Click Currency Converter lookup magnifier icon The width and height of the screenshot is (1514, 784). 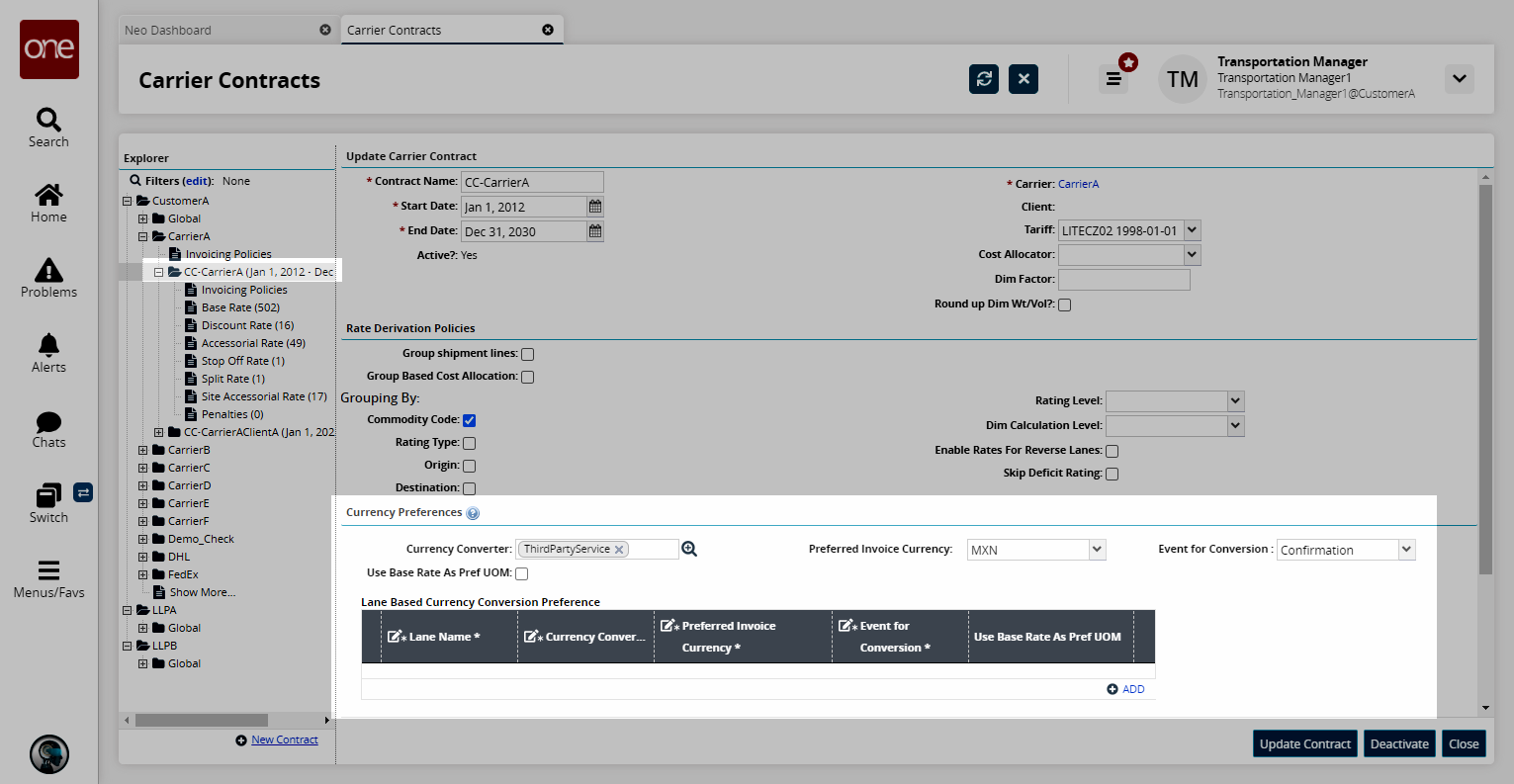pyautogui.click(x=689, y=549)
